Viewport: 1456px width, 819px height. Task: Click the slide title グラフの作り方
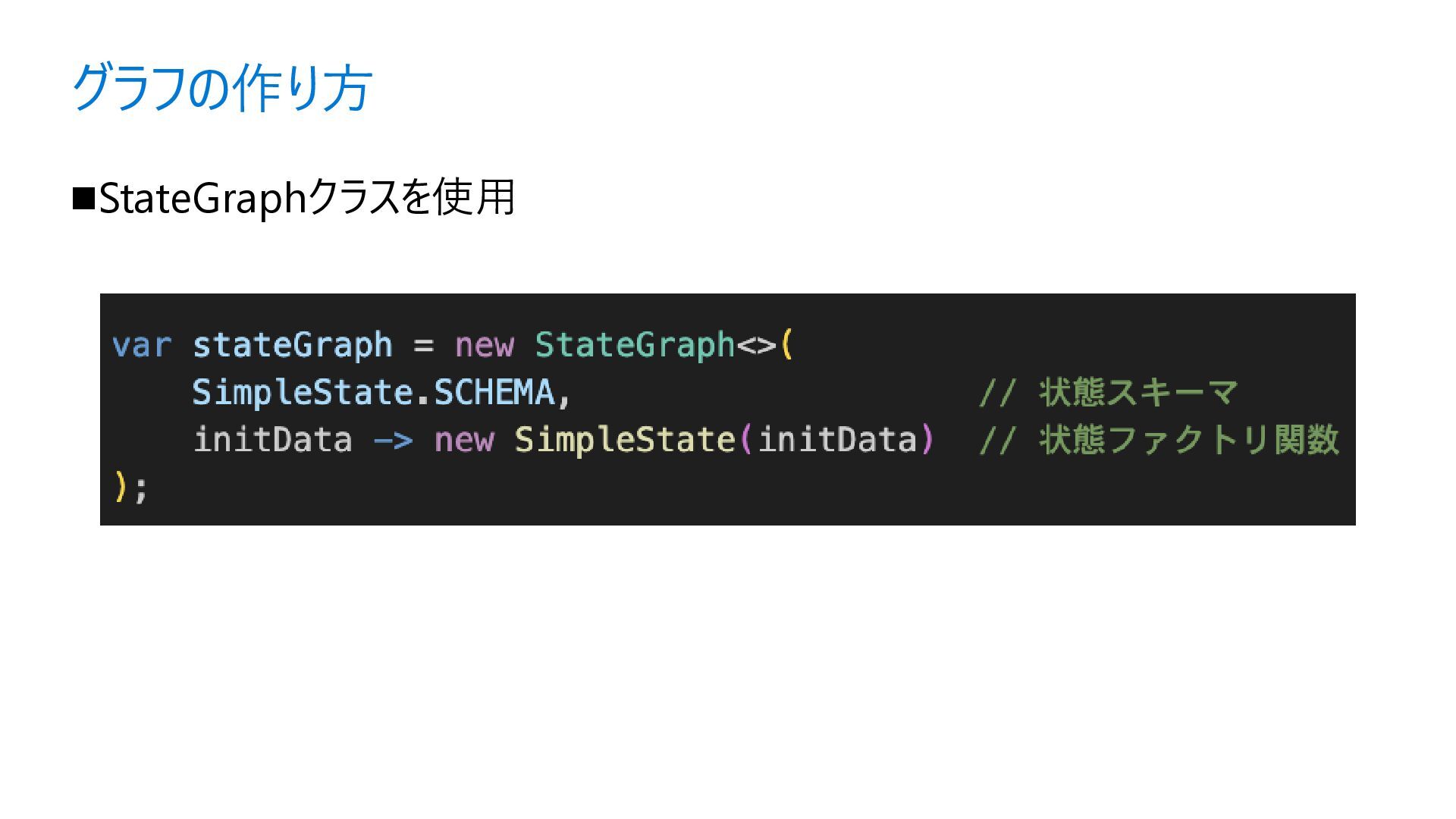pos(221,88)
